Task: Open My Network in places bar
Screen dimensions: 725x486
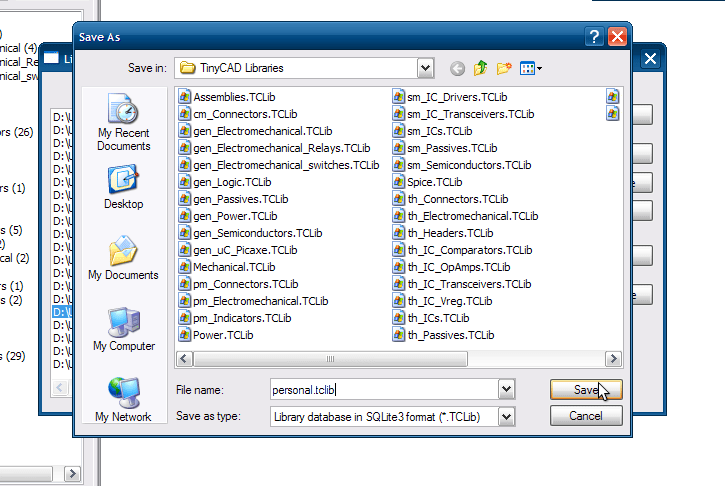Action: (123, 398)
